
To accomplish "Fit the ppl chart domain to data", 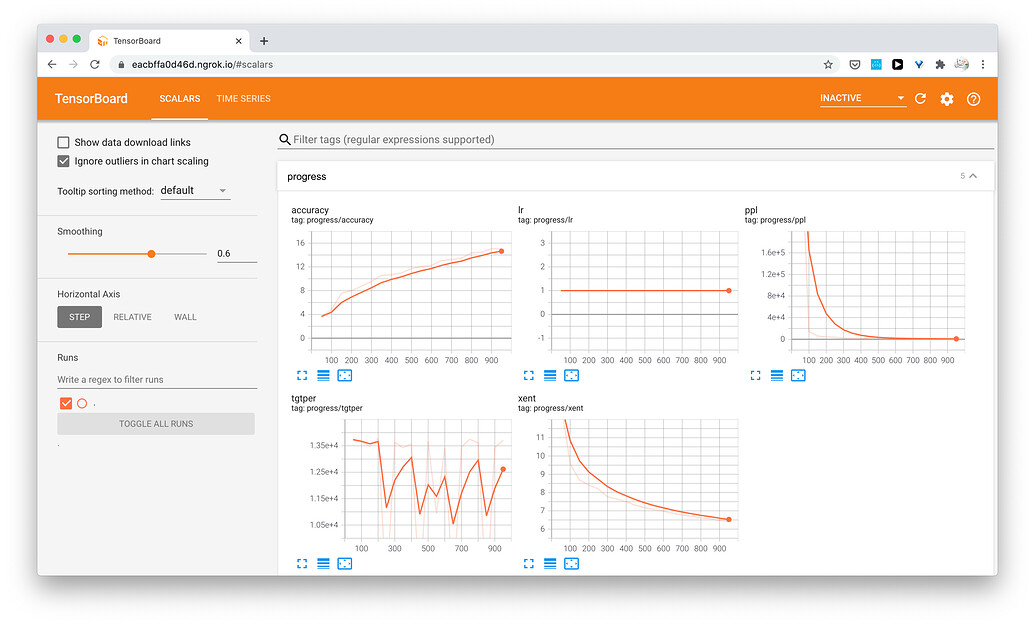I will click(x=797, y=375).
